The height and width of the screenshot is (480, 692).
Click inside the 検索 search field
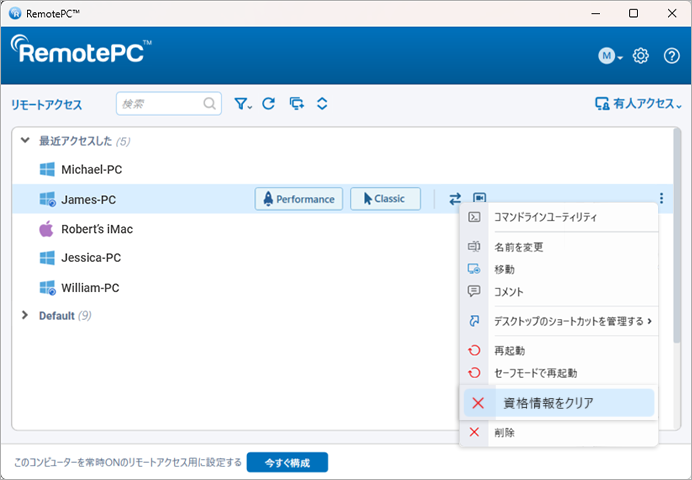169,104
